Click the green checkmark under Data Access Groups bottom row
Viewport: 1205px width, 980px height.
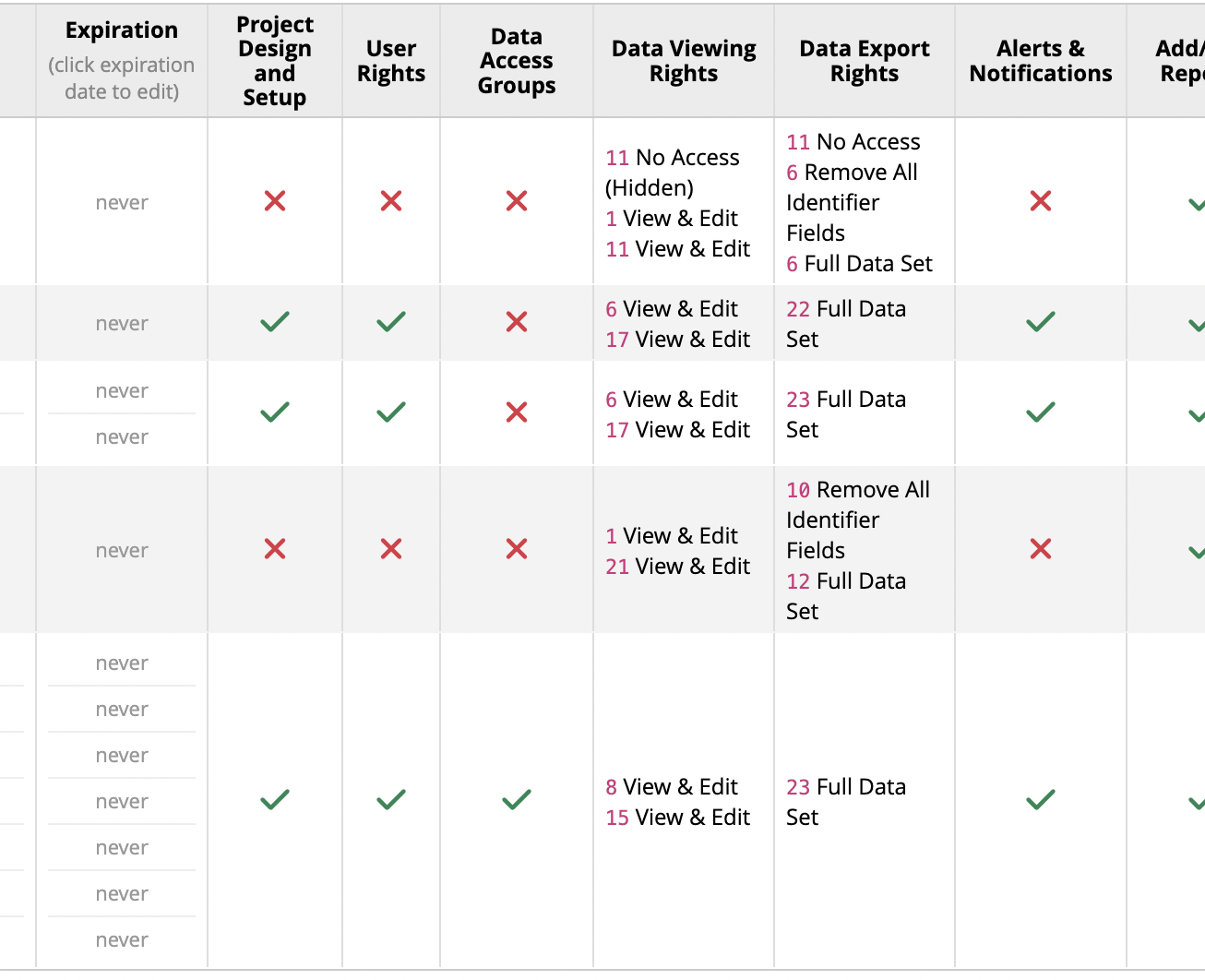click(516, 800)
